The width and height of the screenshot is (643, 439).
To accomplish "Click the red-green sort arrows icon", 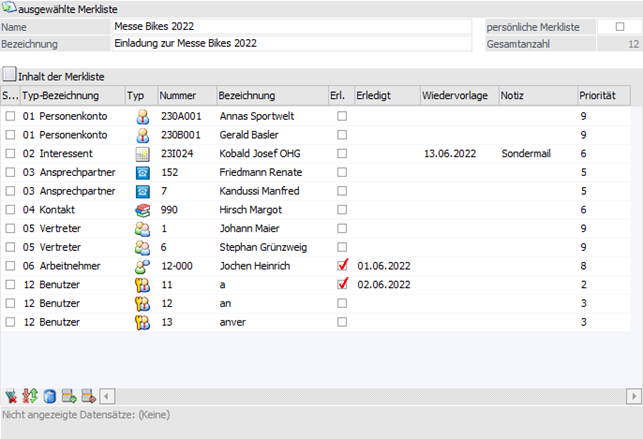I will click(28, 394).
